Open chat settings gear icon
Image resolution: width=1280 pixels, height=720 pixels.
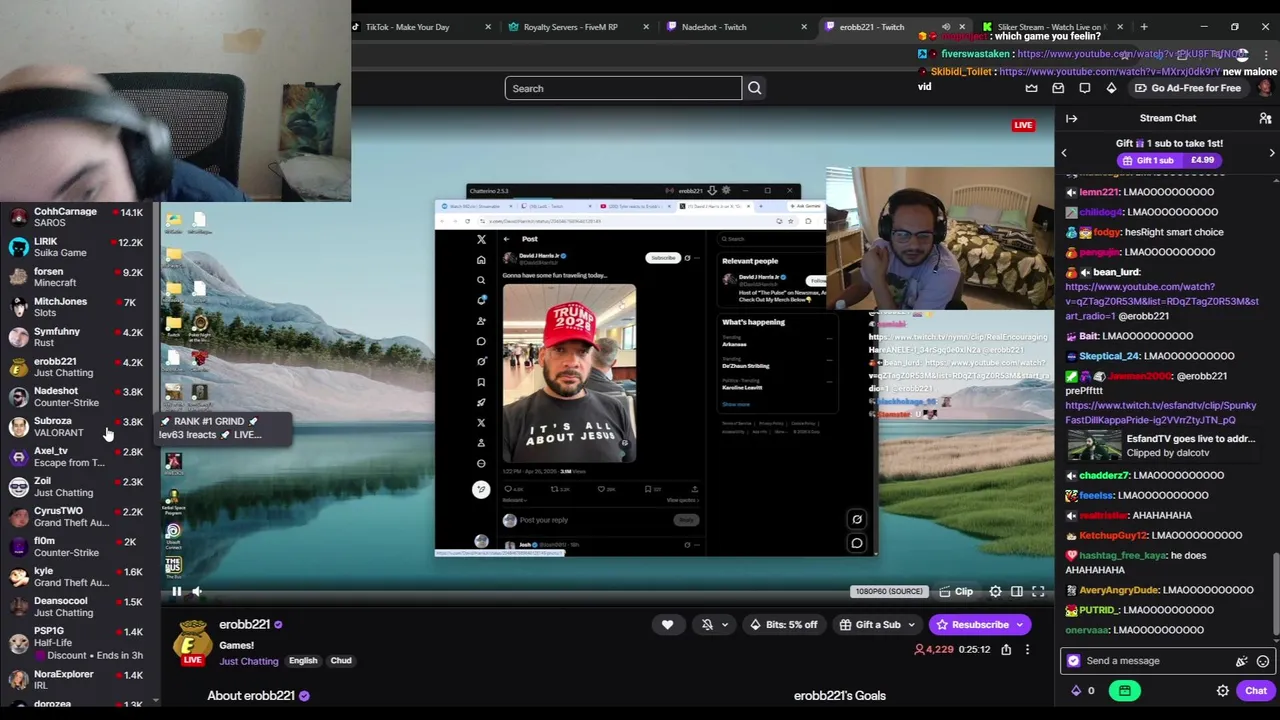point(1222,691)
